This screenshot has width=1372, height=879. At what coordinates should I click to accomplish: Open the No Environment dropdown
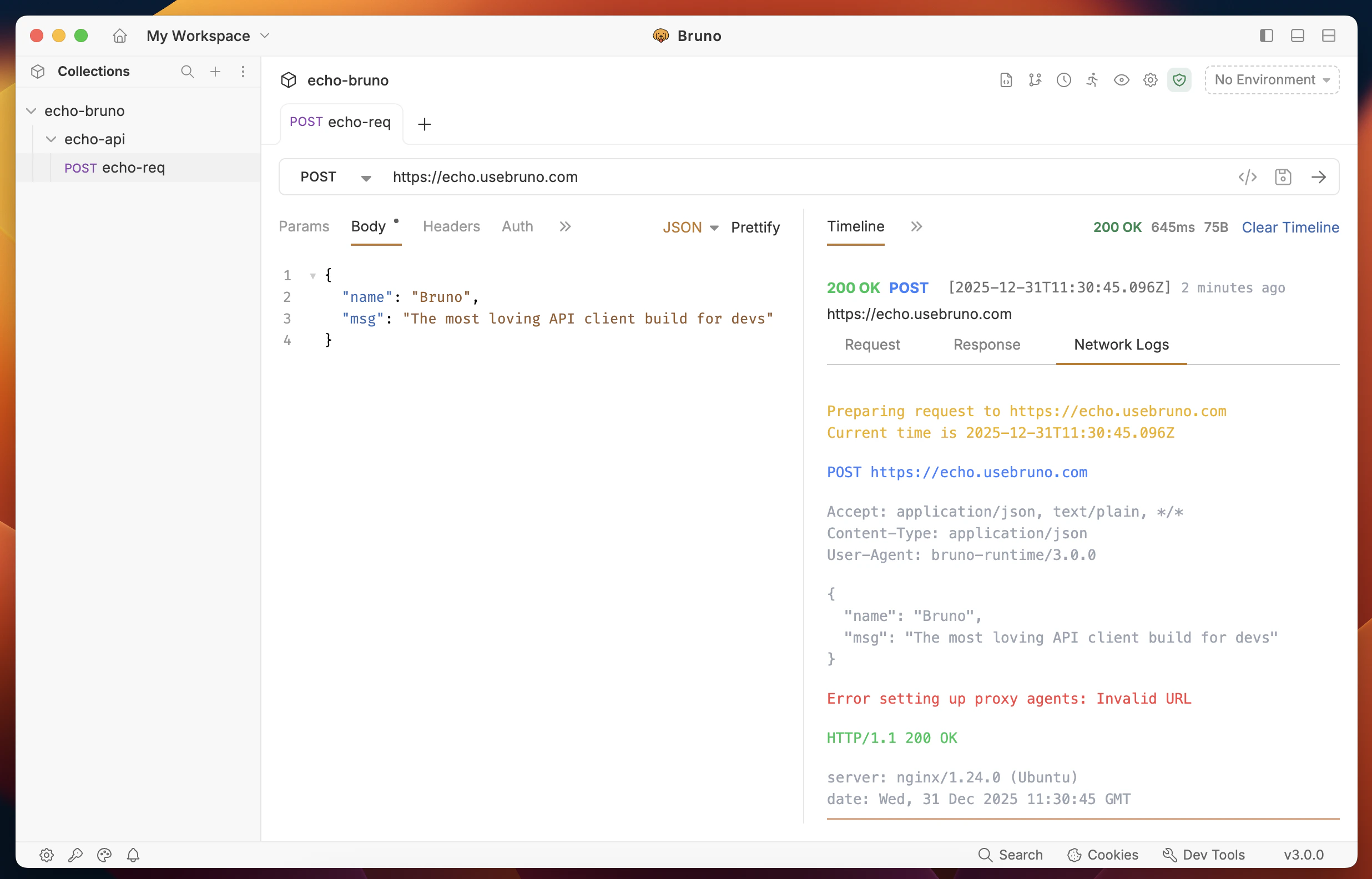click(1272, 80)
